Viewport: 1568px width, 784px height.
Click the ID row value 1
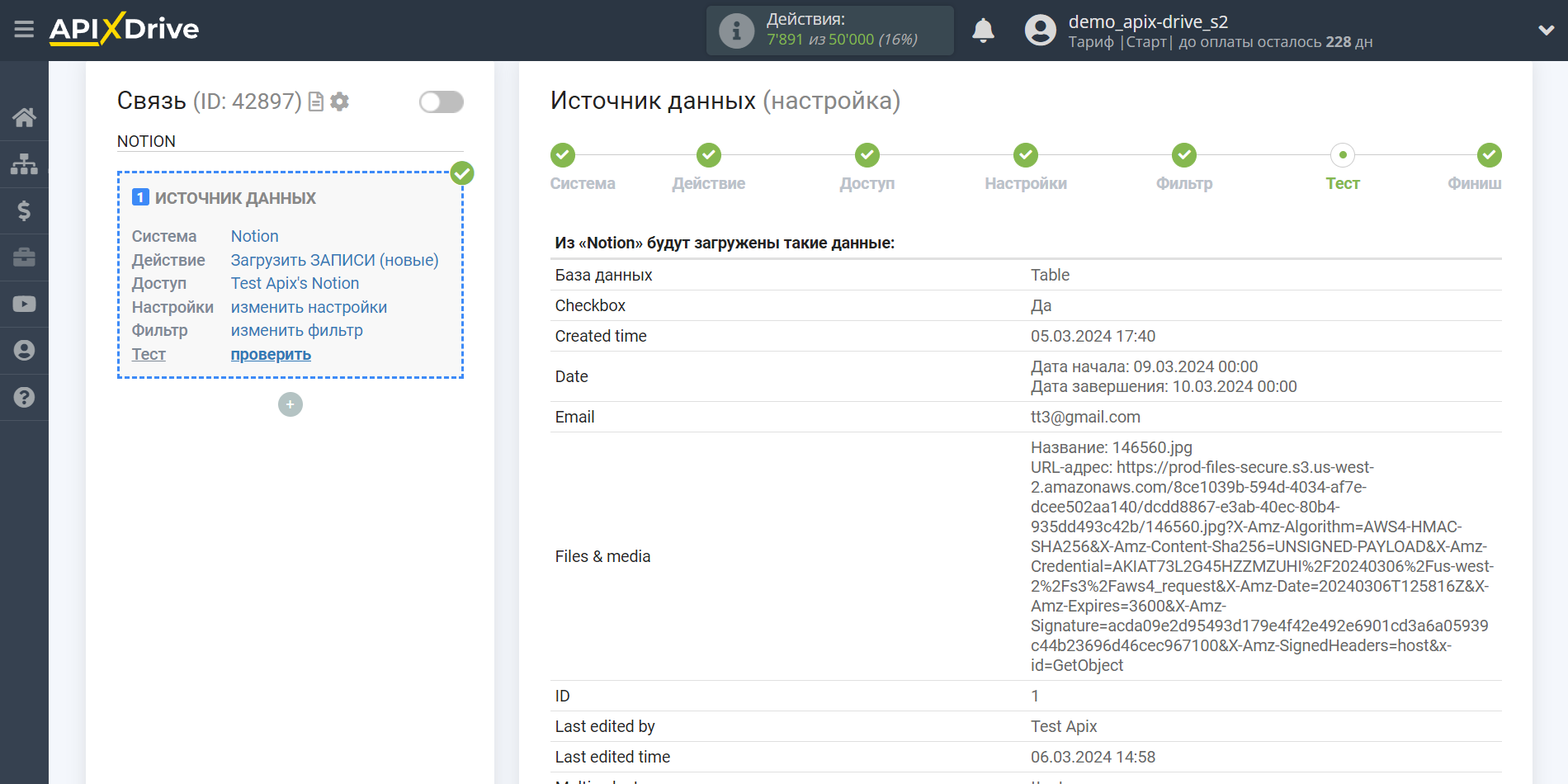coord(1035,696)
